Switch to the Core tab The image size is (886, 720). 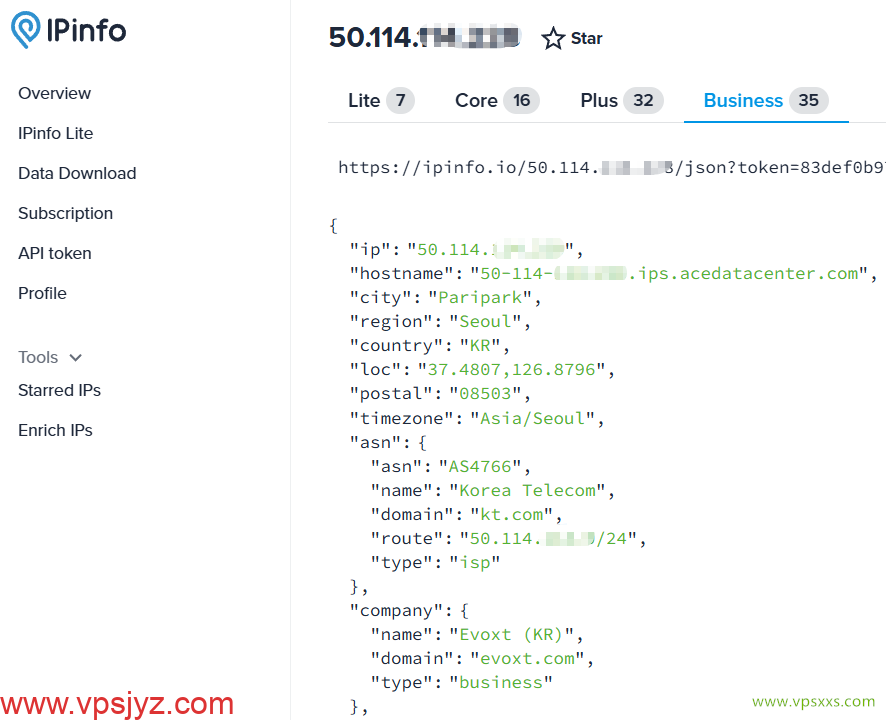click(x=497, y=101)
